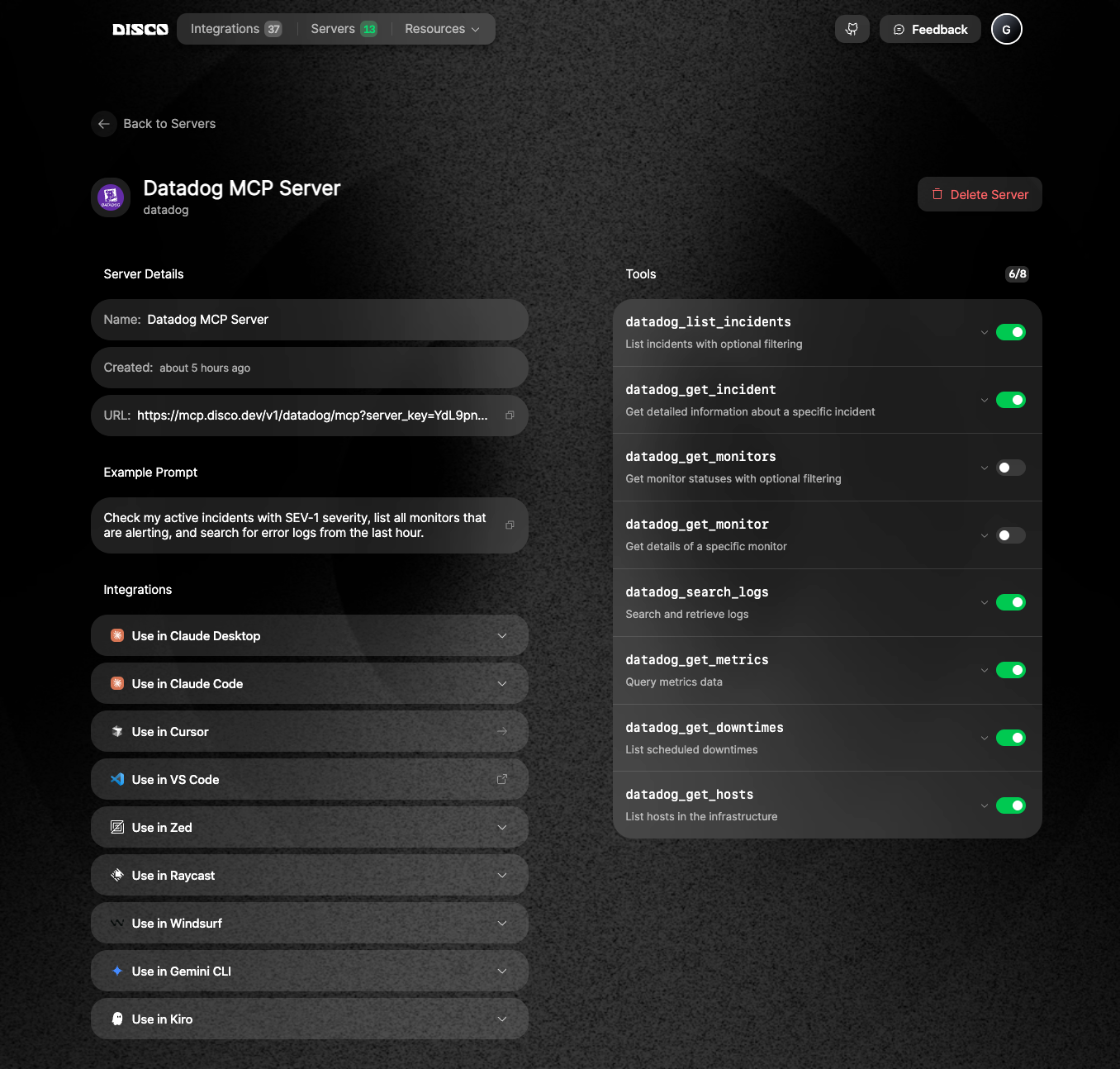Click the Feedback chat bubble icon

[x=899, y=30]
